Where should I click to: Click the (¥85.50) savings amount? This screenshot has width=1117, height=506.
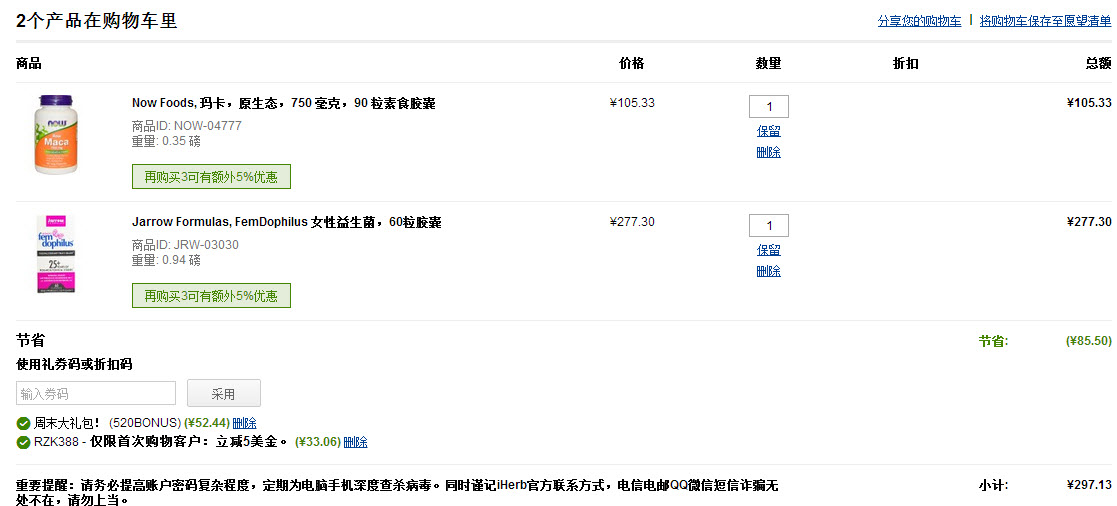coord(1088,341)
